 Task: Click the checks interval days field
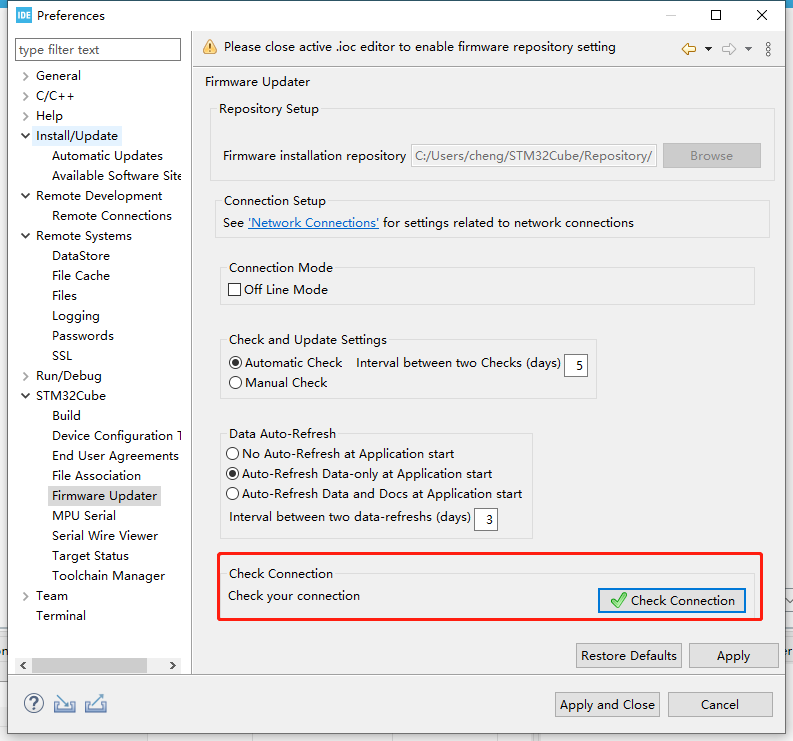coord(576,365)
